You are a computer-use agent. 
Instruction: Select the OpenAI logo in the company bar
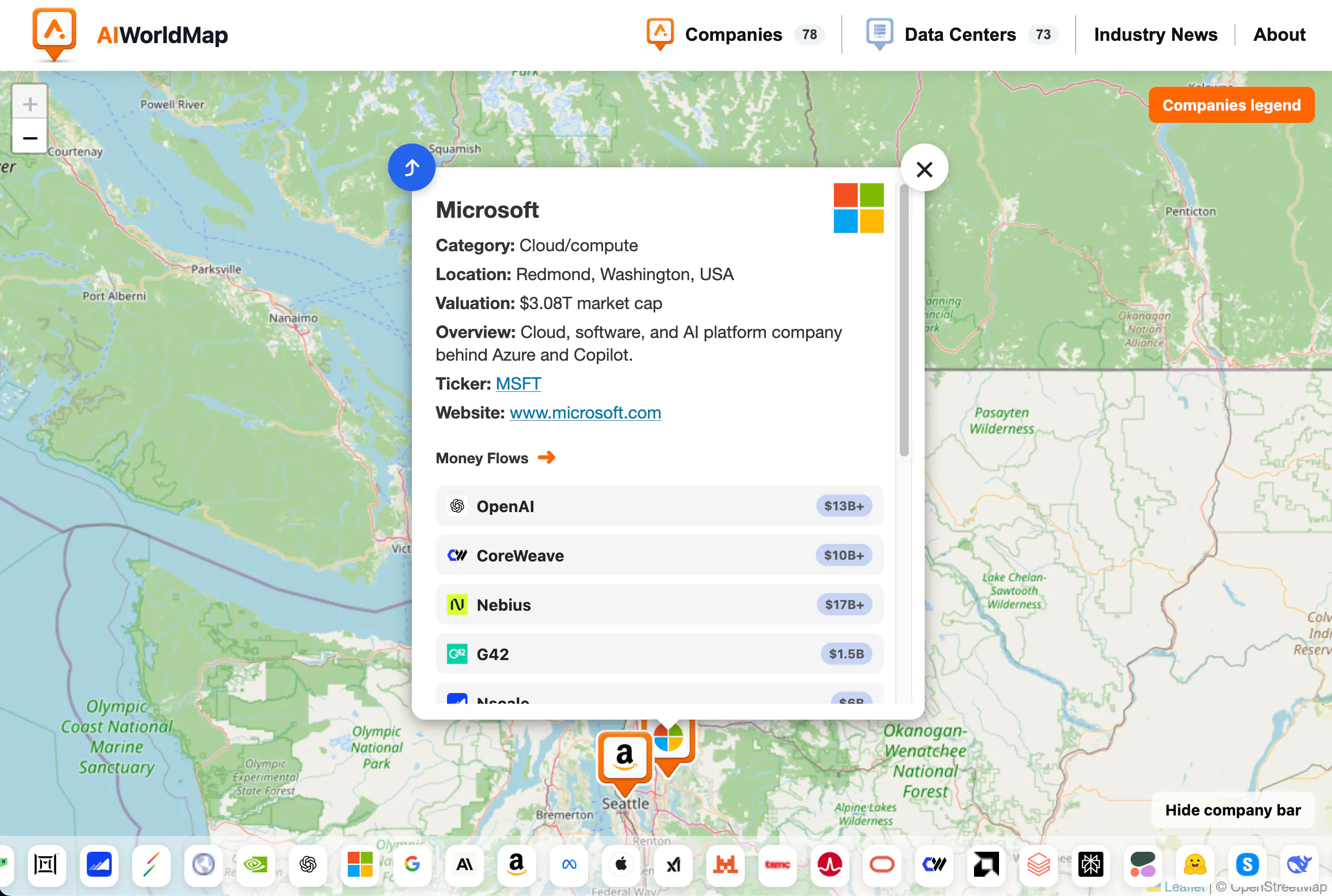pos(308,865)
